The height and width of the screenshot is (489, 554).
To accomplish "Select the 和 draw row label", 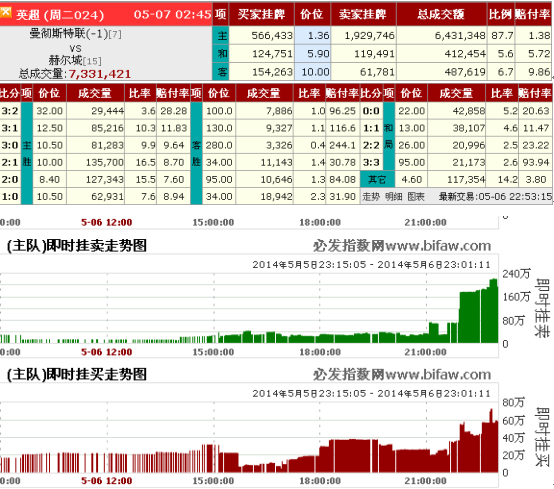I will pyautogui.click(x=221, y=54).
